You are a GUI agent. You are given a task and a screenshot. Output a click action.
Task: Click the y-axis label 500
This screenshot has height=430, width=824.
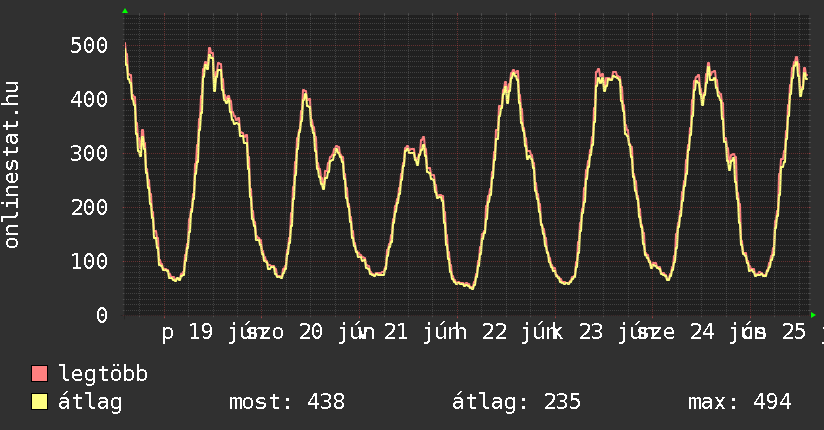pos(89,45)
